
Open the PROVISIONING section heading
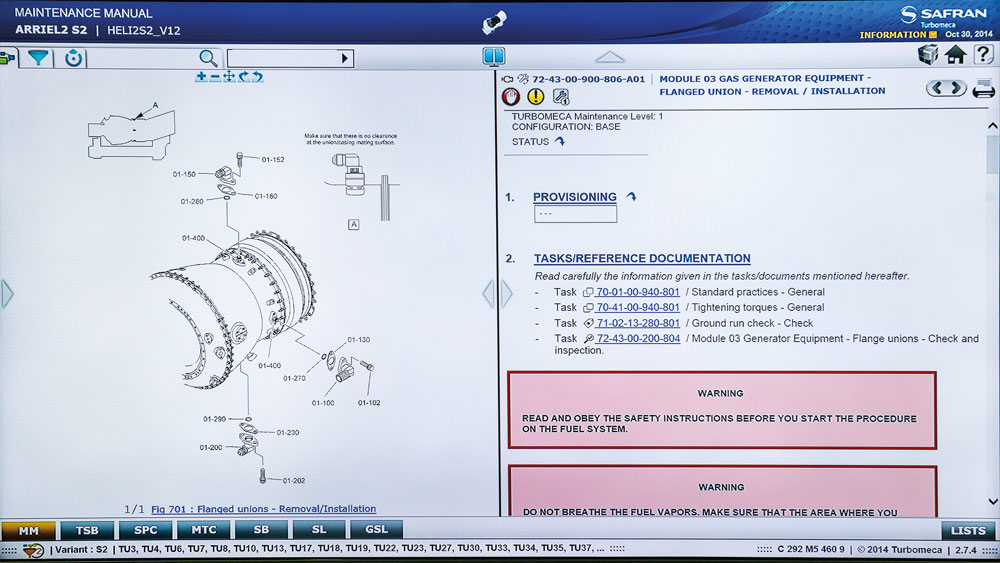(575, 197)
